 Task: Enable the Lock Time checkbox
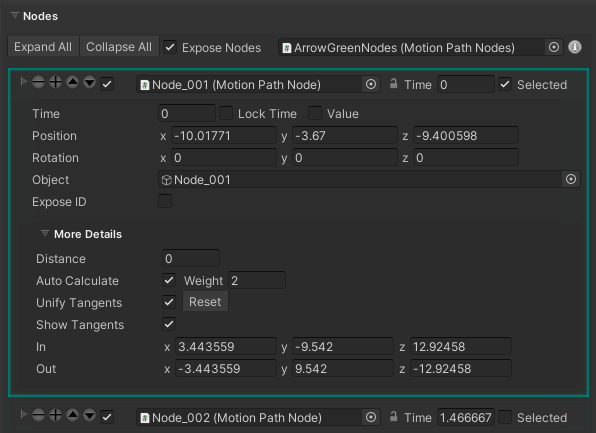(x=226, y=113)
